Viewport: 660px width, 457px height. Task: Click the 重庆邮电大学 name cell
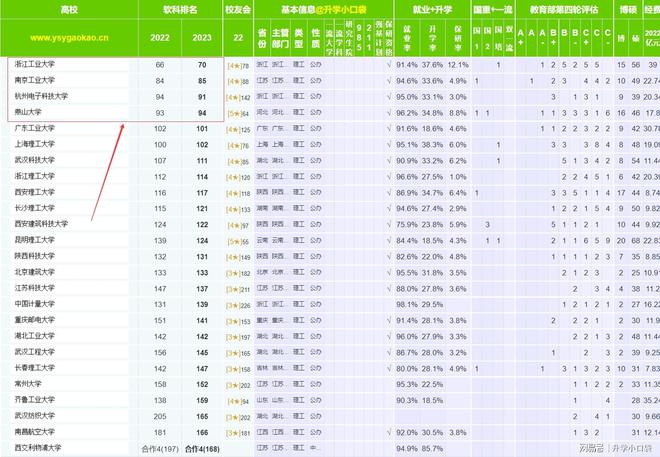(35, 320)
